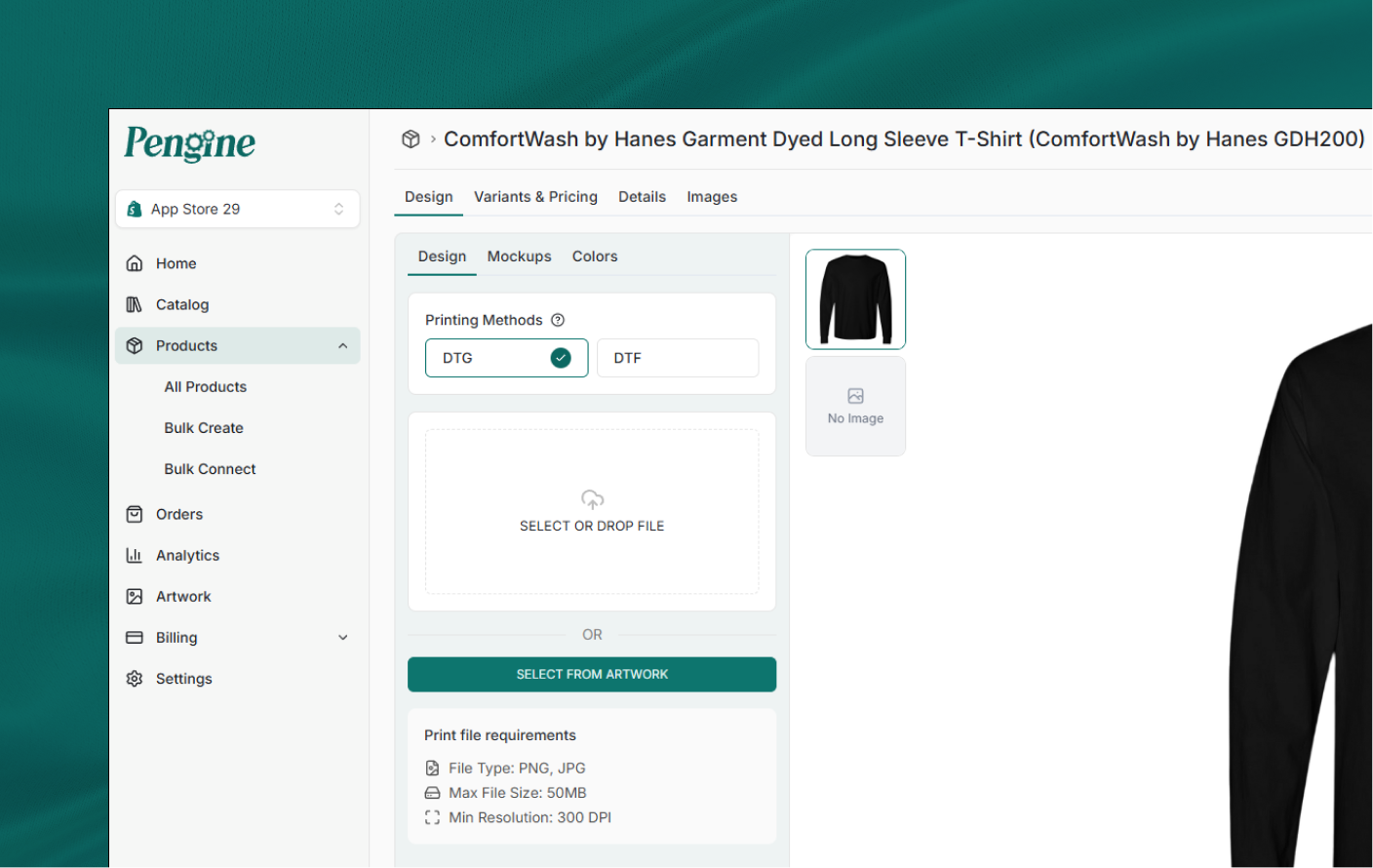Screen dimensions: 1373x868
Task: Open the App Store 29 store selector
Action: (238, 209)
